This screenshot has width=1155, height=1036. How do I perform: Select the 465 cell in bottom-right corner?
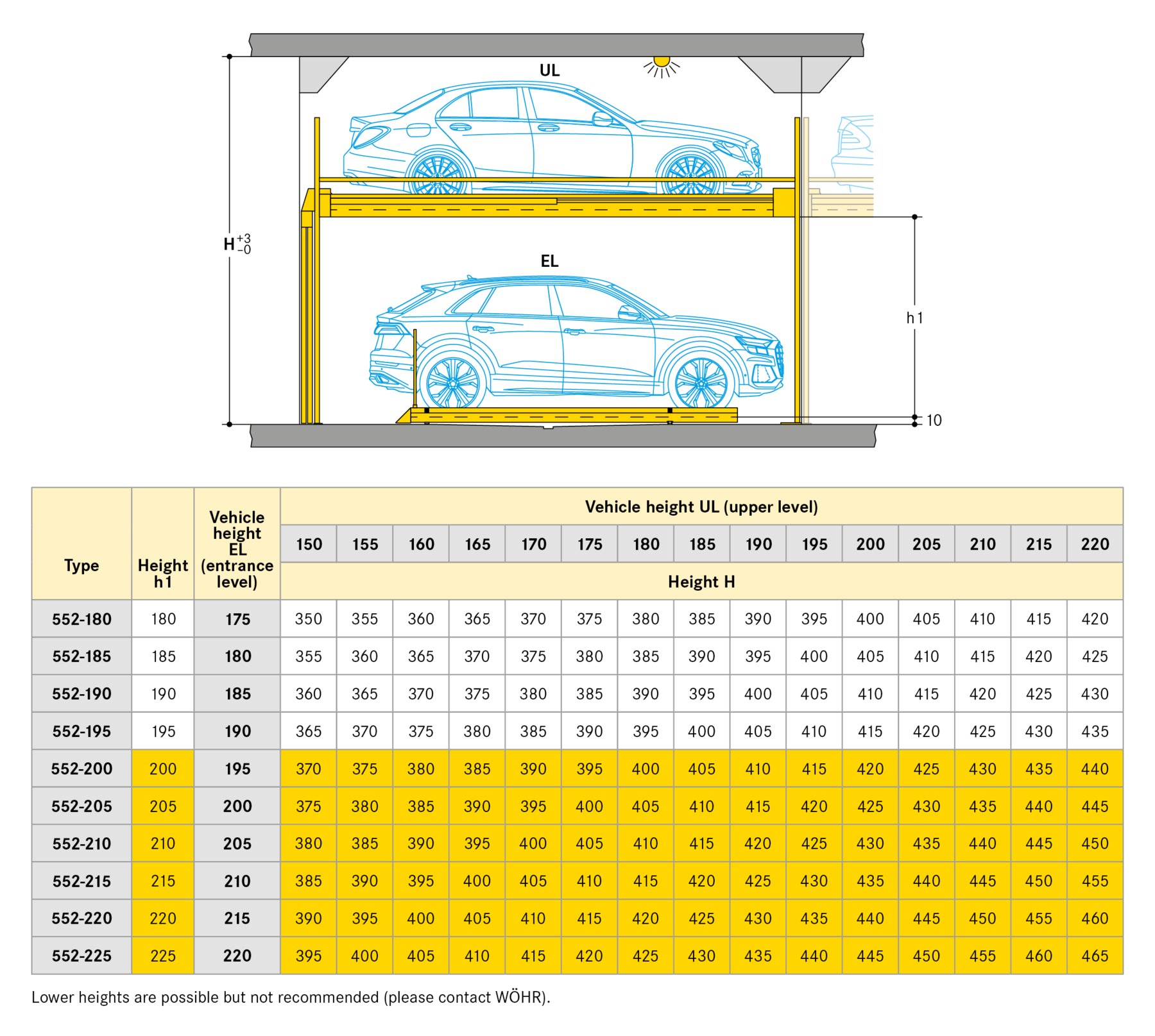click(1095, 956)
